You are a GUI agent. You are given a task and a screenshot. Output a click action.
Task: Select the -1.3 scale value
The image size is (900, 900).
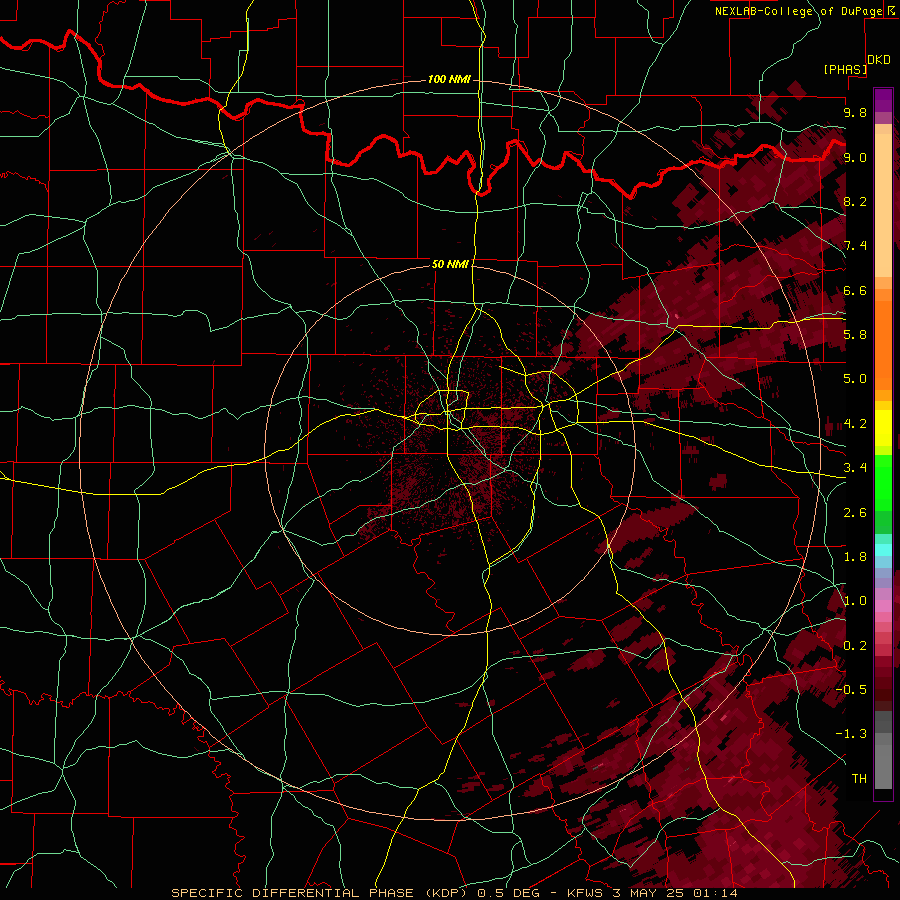click(x=851, y=734)
